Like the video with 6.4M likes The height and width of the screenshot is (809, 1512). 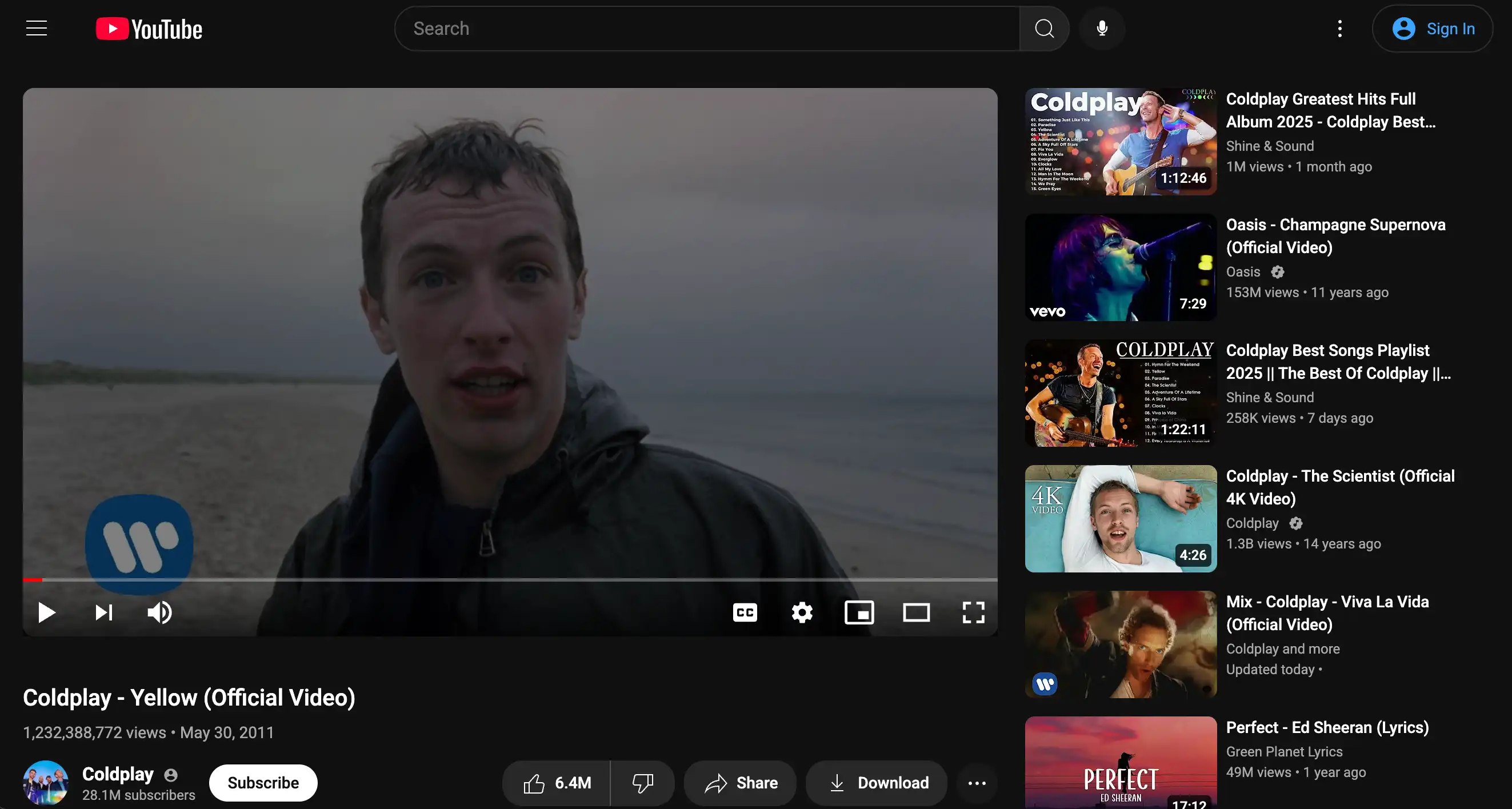[x=556, y=783]
